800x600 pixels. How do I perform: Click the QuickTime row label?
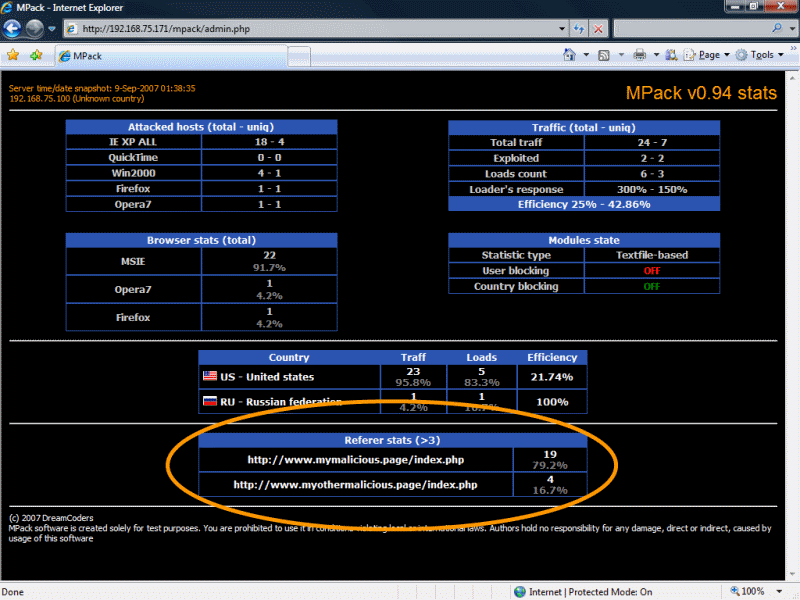[x=133, y=158]
